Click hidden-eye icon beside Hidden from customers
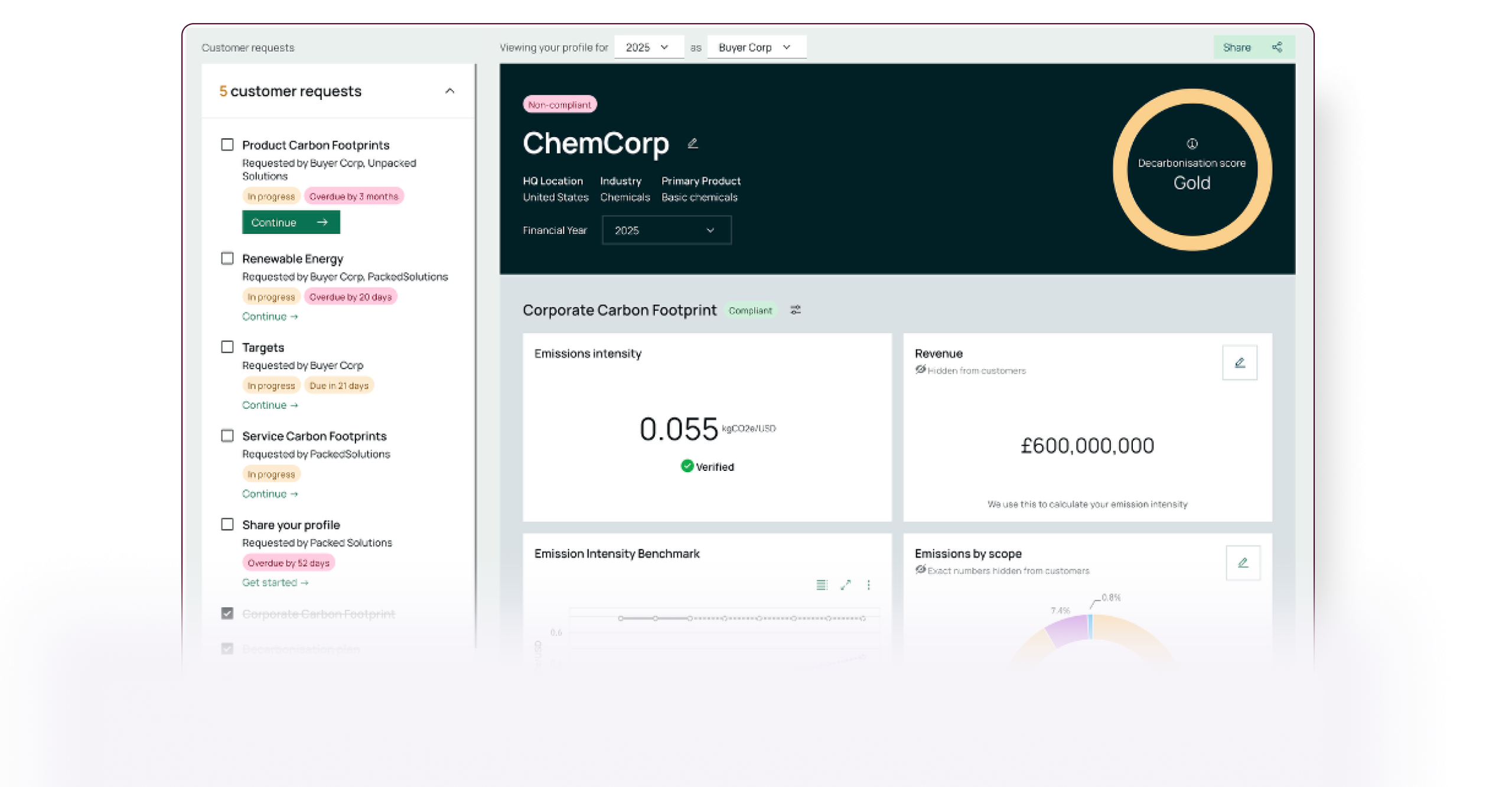1512x787 pixels. click(920, 370)
